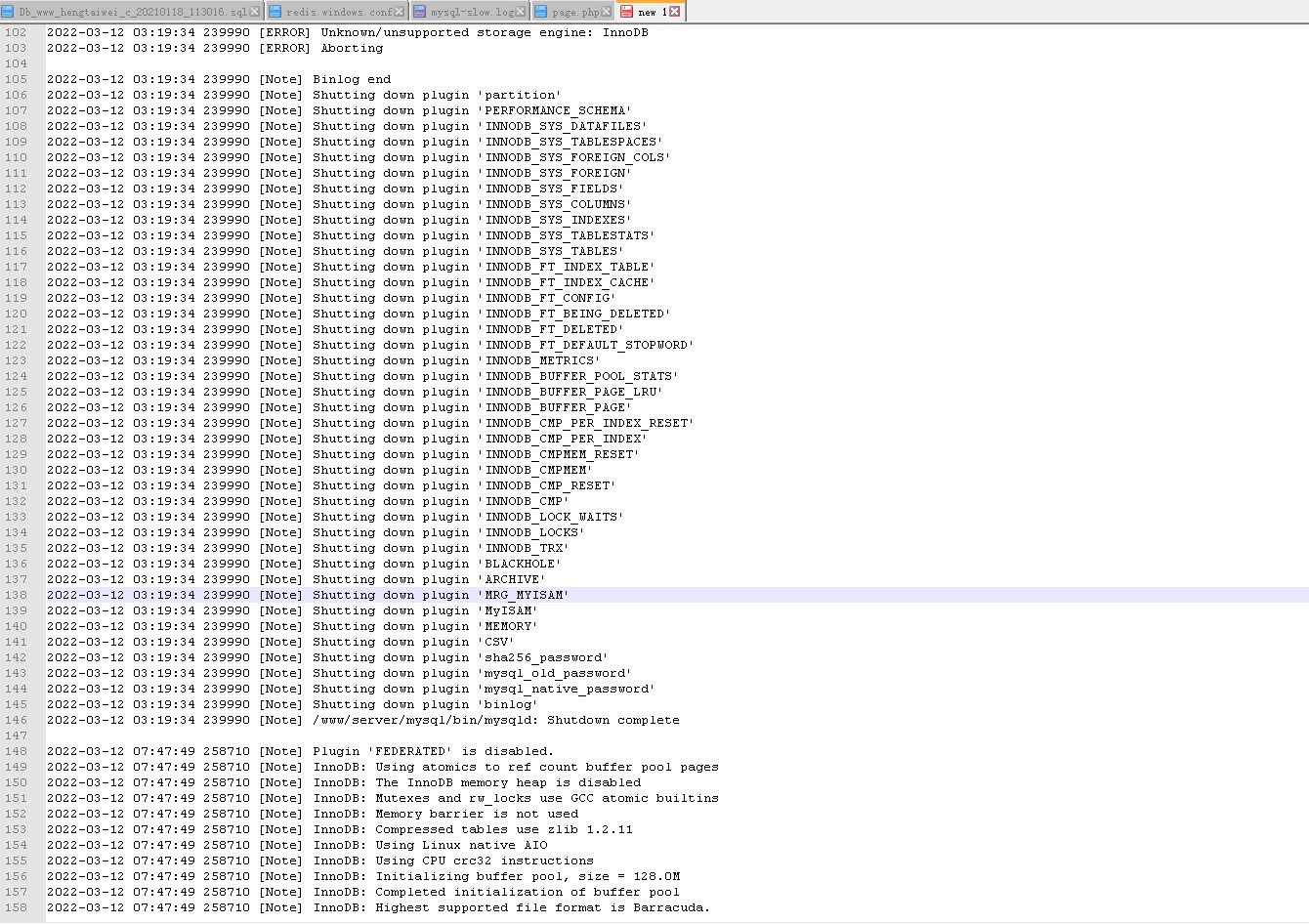Click plugin name 'INNODB_BUFFER_PAGE_LRU'
This screenshot has width=1309, height=924.
(570, 392)
